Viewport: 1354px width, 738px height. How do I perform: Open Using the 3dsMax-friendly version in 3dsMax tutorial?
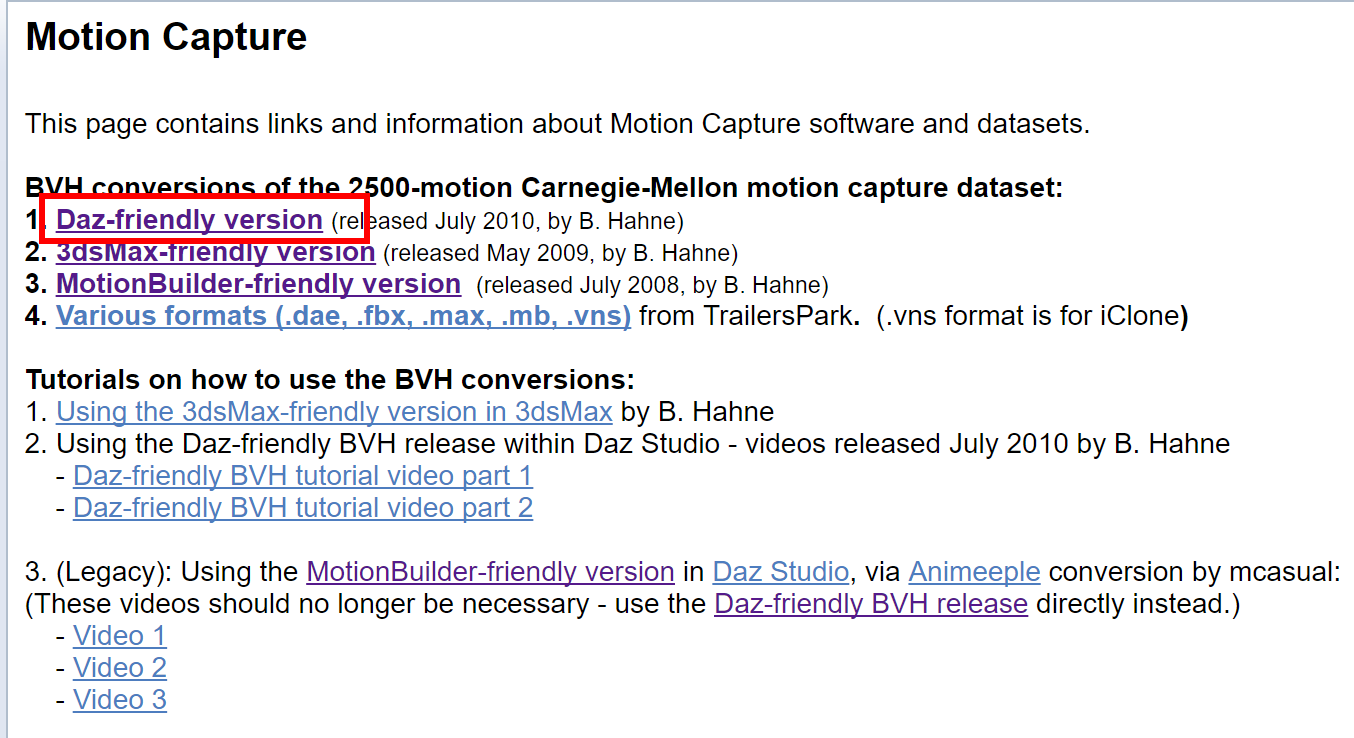tap(334, 412)
